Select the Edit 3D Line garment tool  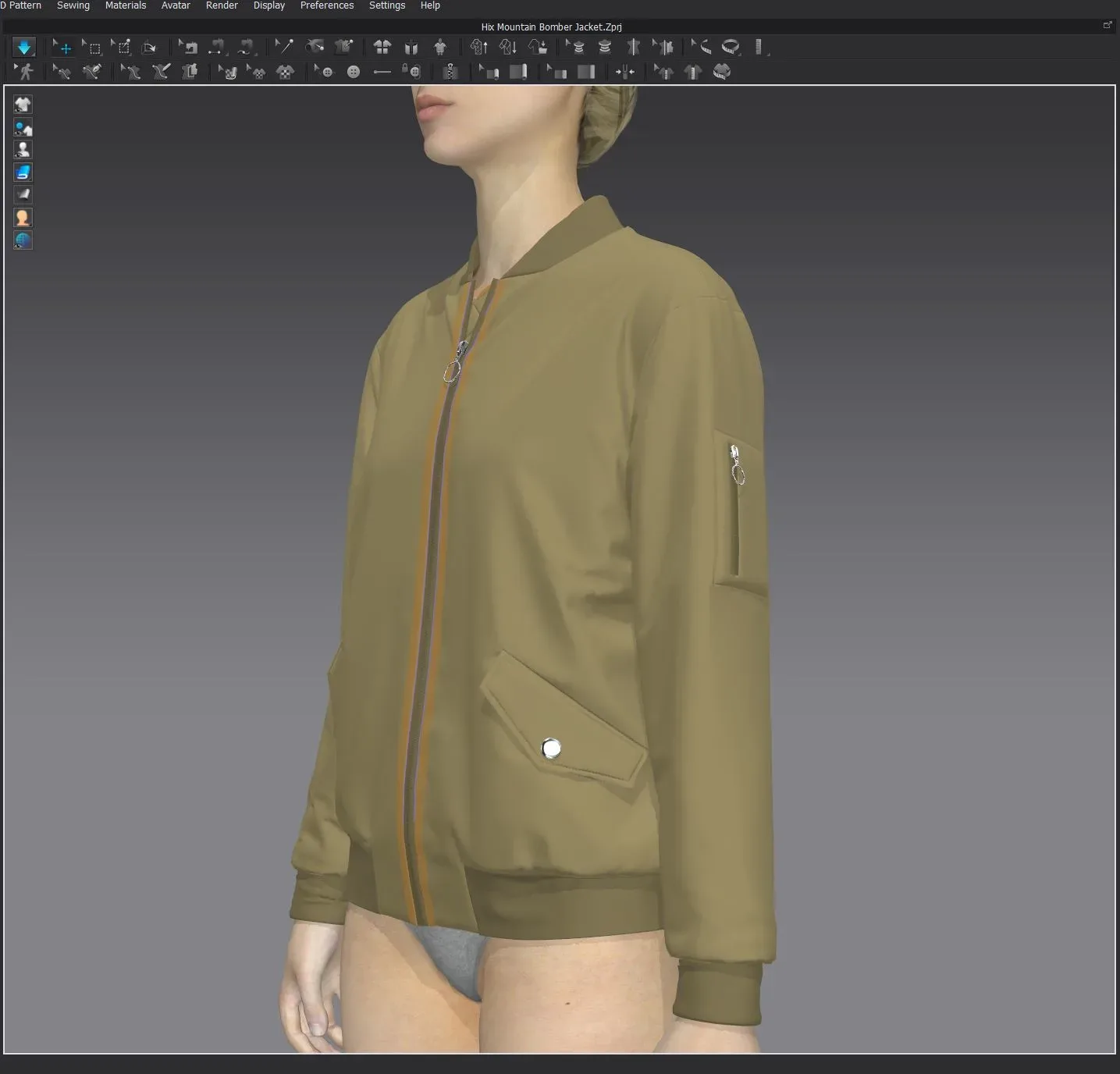click(x=62, y=73)
